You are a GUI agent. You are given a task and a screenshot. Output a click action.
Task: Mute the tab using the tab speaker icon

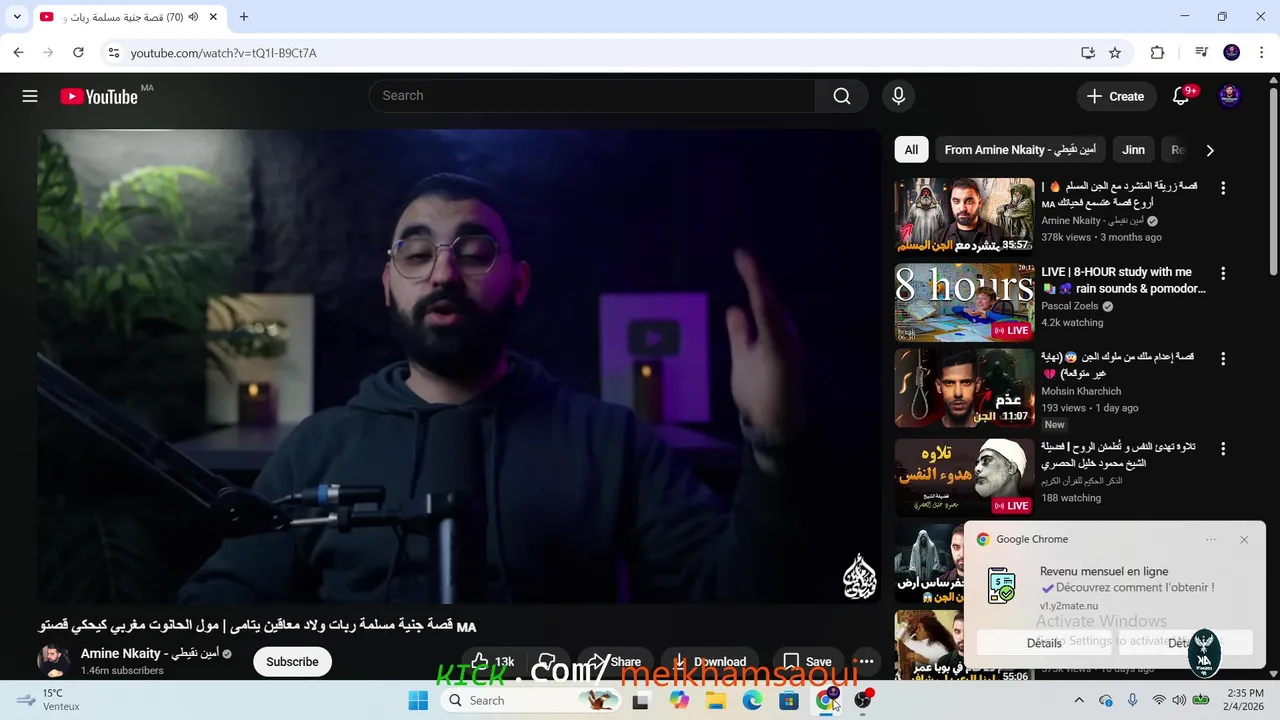(x=193, y=17)
